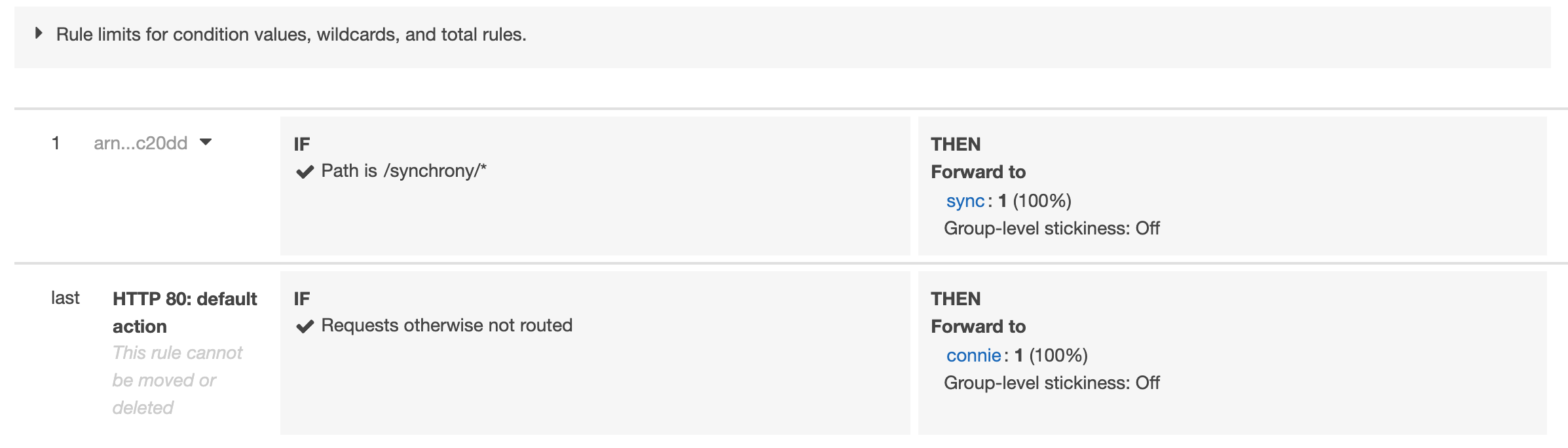Click the 'This rule cannot be moved' note
Screen dimensions: 1568x448
click(177, 381)
